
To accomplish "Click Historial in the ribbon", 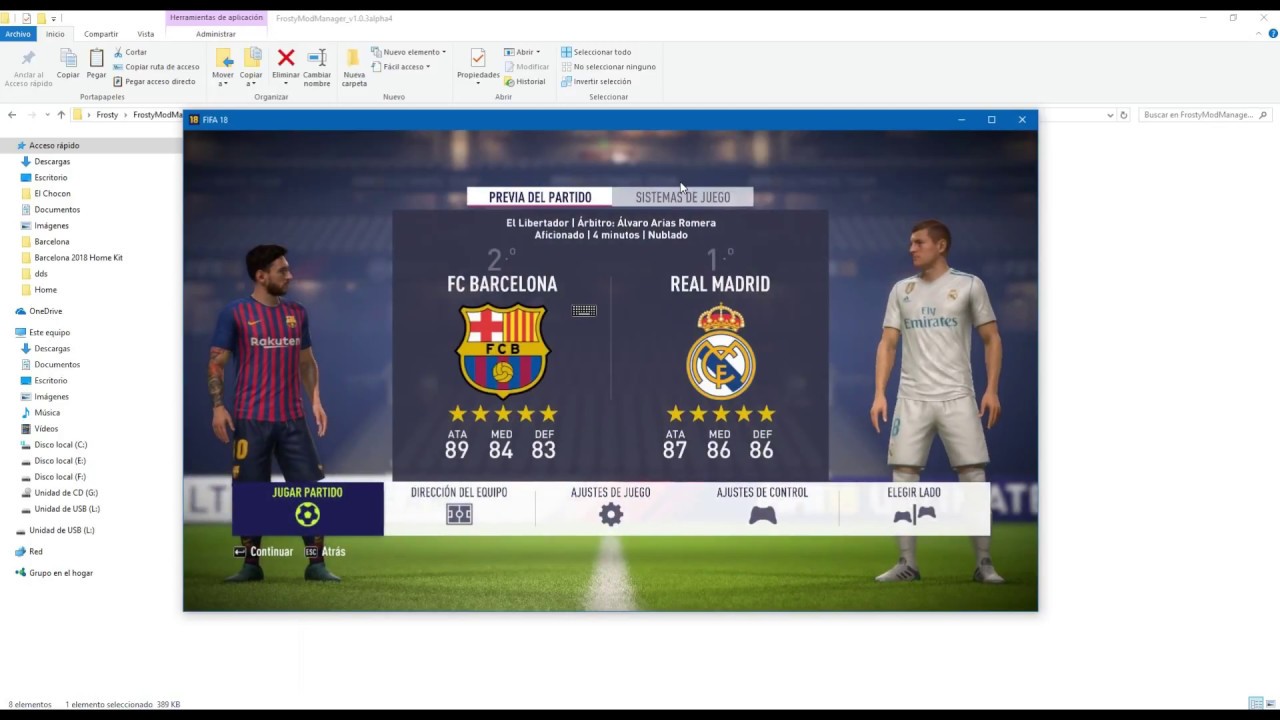I will tap(525, 82).
